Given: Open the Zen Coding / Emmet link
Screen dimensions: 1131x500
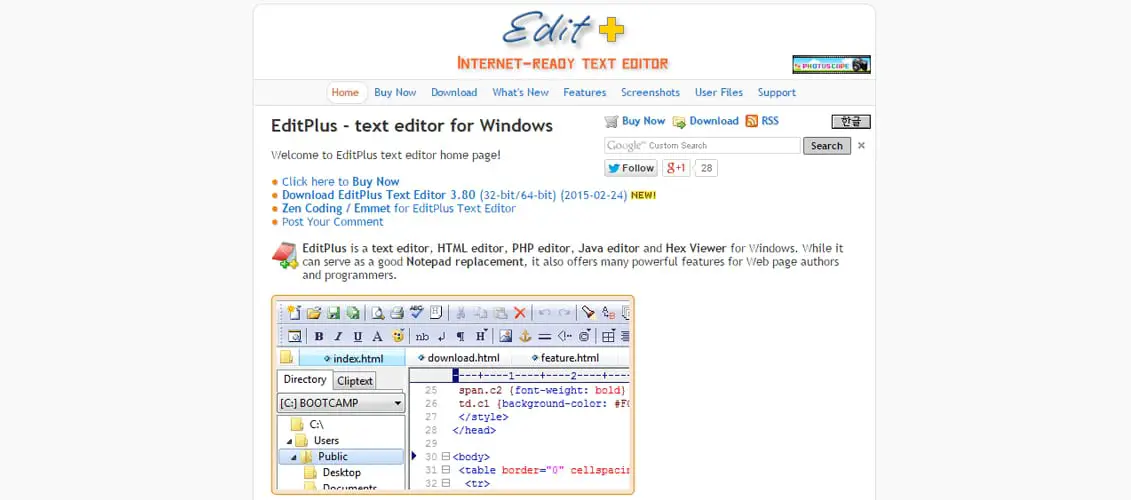Looking at the screenshot, I should click(399, 209).
